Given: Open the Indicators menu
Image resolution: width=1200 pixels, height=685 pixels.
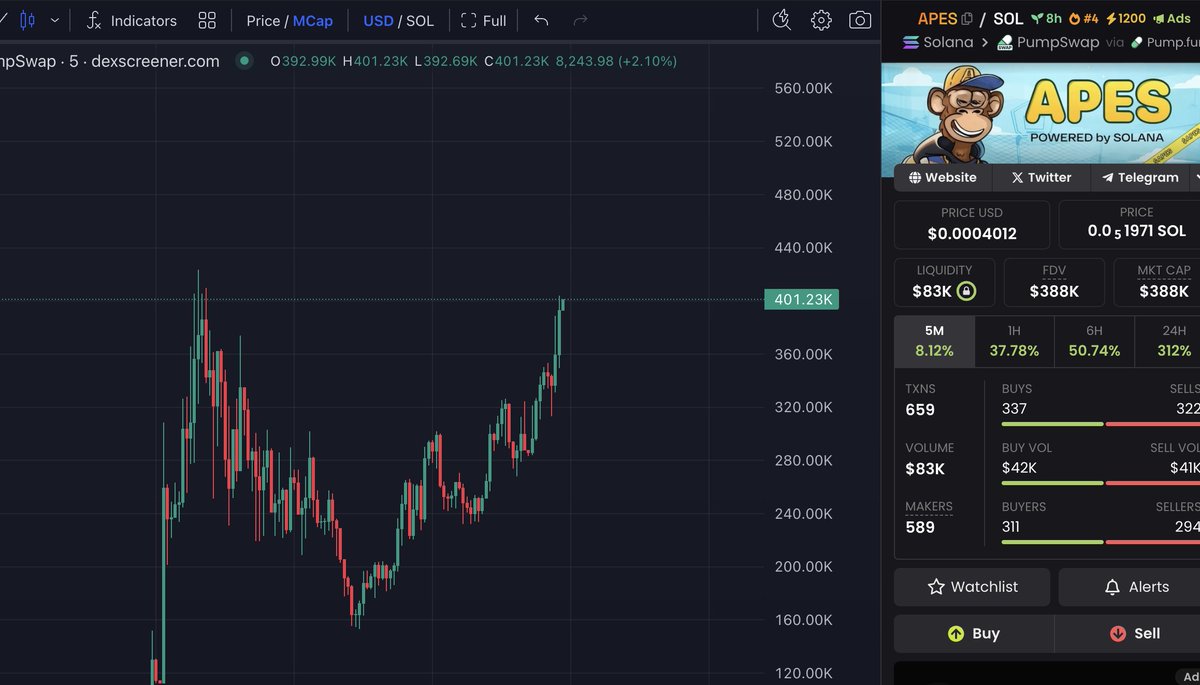Looking at the screenshot, I should 131,20.
